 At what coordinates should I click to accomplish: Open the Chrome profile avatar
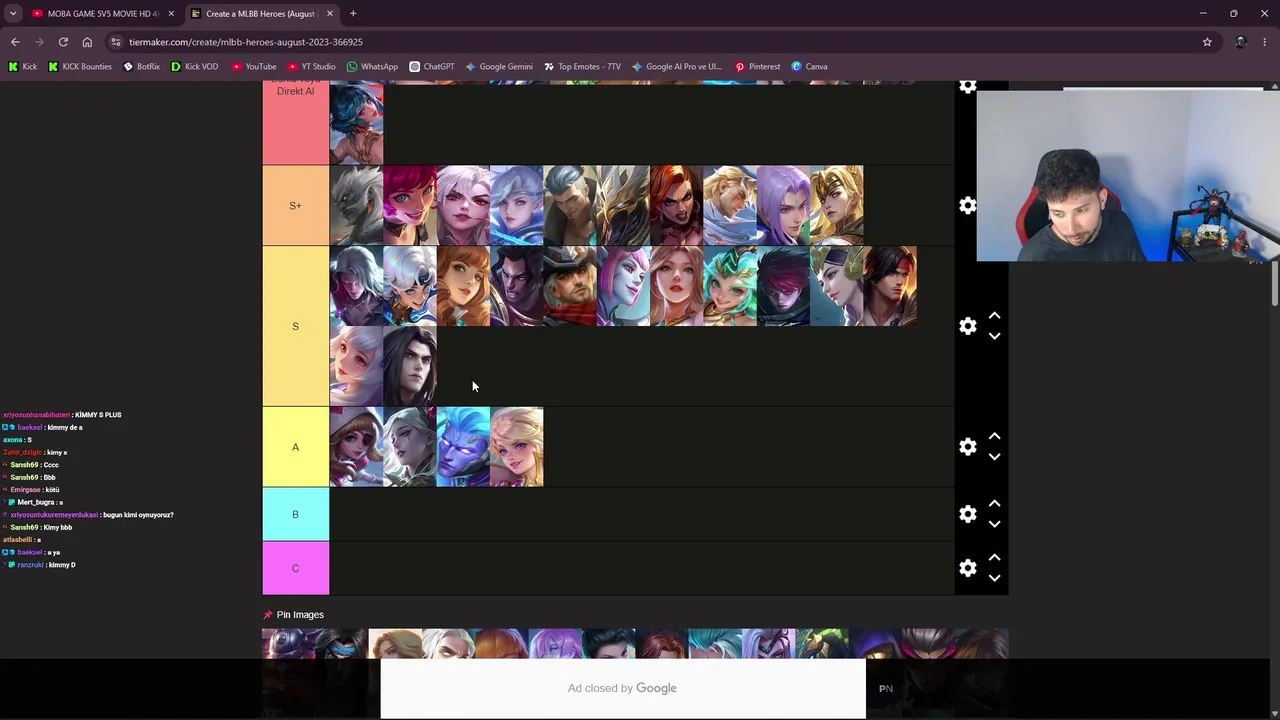(1241, 42)
